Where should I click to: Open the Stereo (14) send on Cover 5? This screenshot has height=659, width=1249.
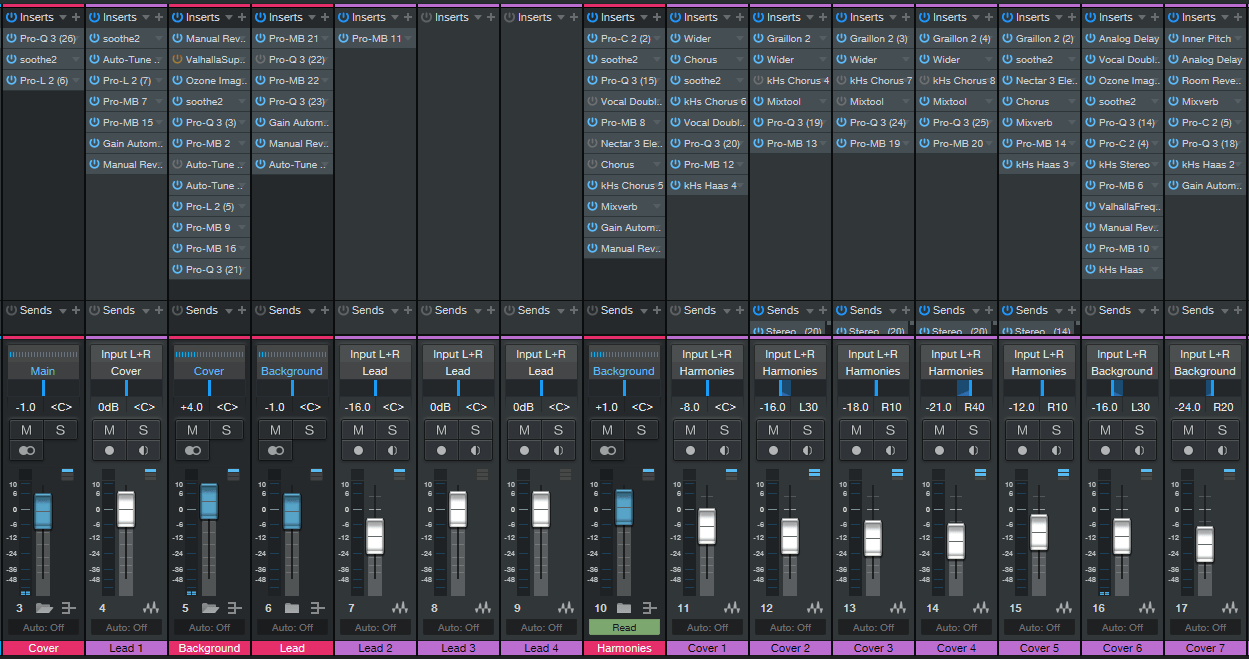click(1039, 330)
